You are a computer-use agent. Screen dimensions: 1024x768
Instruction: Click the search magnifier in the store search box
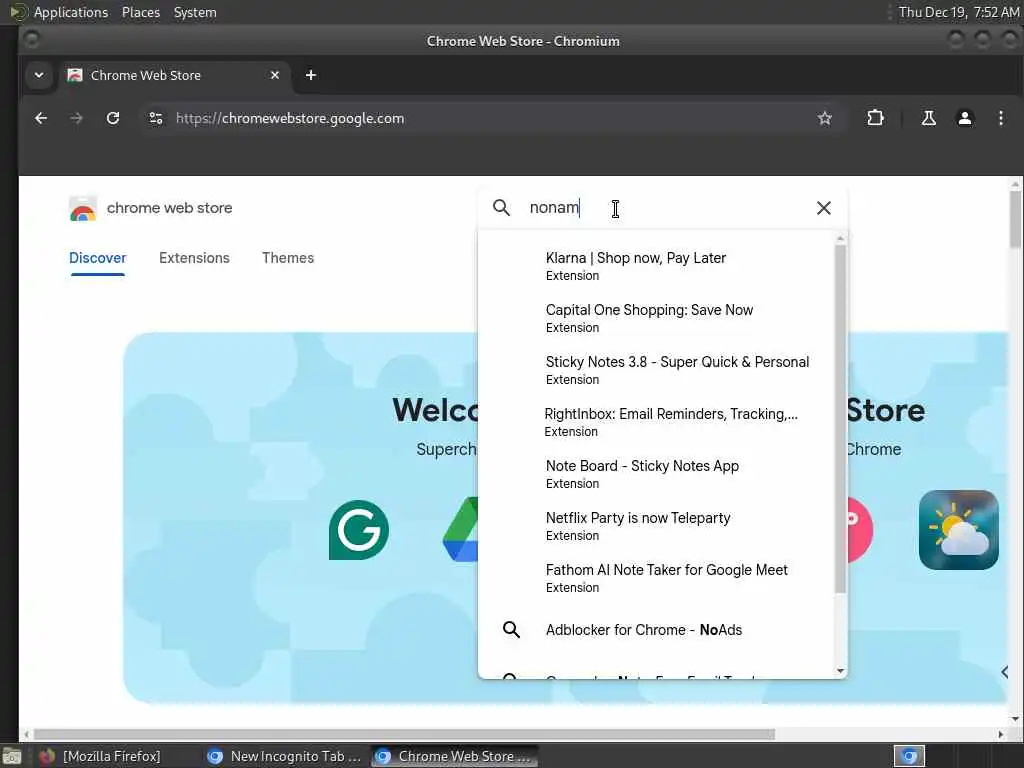point(501,208)
